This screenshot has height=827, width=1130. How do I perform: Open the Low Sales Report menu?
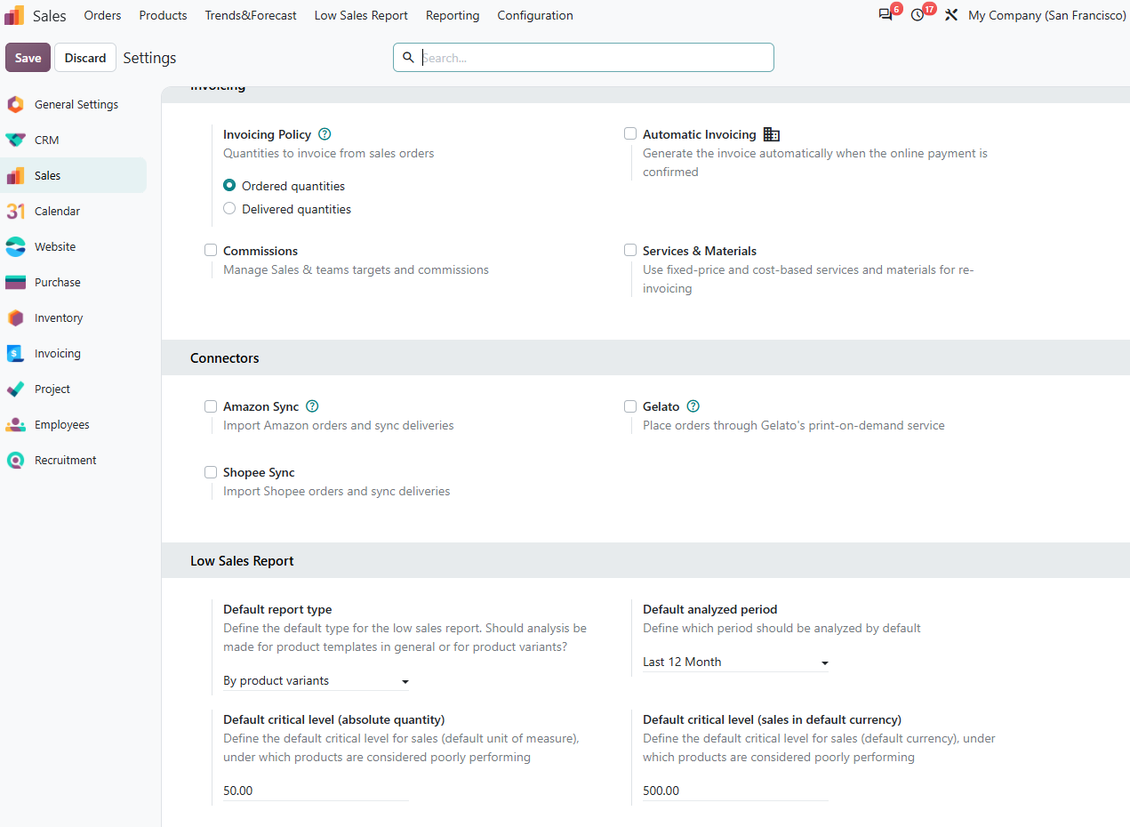360,15
